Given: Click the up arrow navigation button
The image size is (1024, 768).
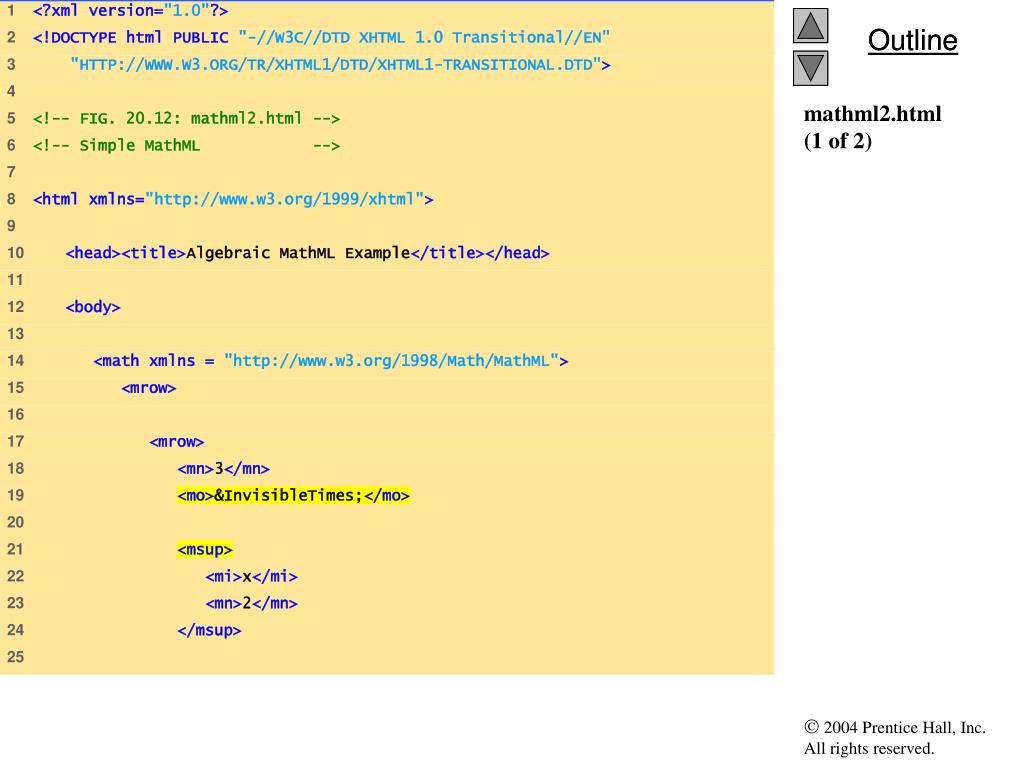Looking at the screenshot, I should coord(810,26).
